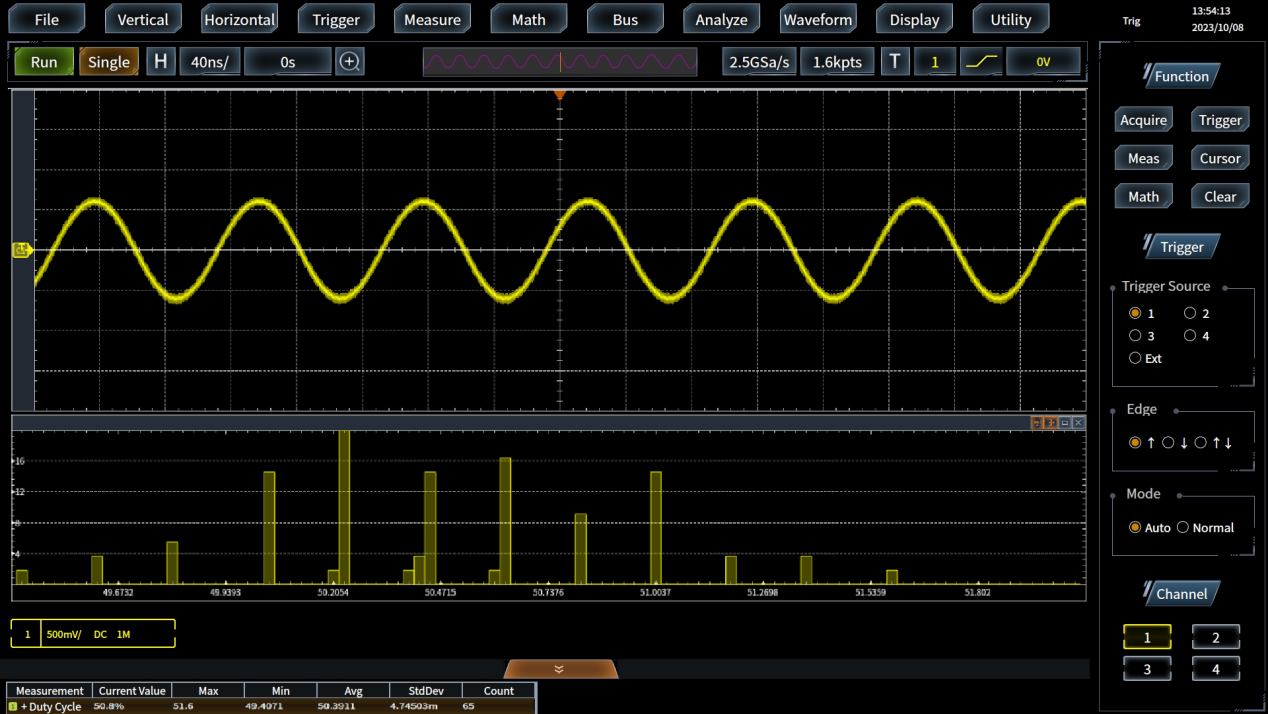The height and width of the screenshot is (714, 1268).
Task: Open the trigger level 0V field
Action: [1042, 62]
